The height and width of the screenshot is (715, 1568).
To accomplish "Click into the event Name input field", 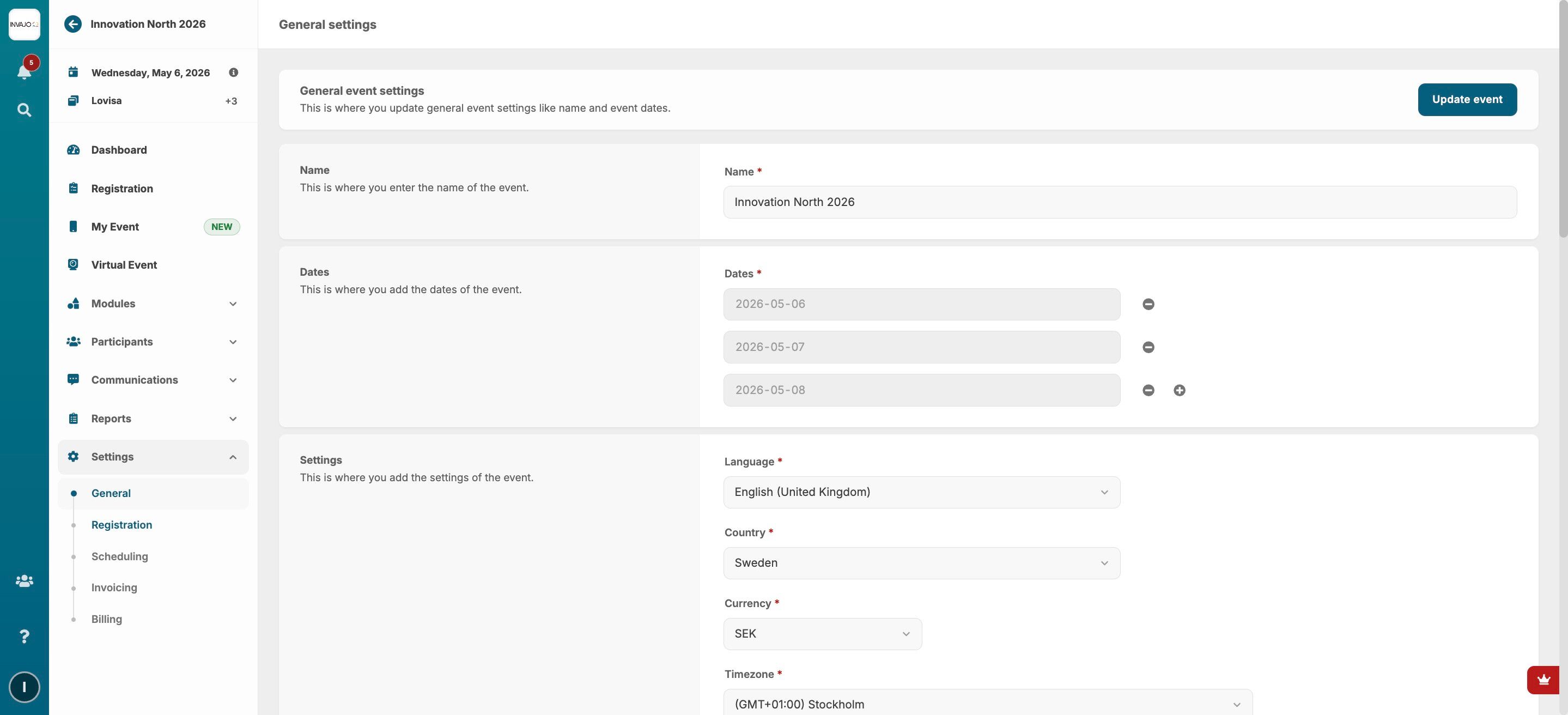I will [x=1119, y=202].
